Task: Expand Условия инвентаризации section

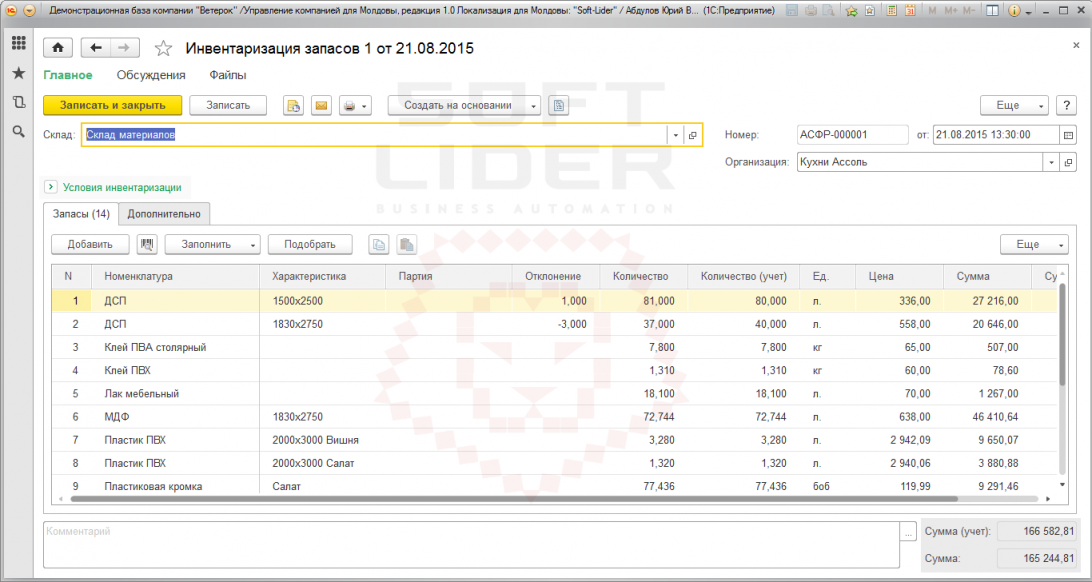Action: coord(50,187)
